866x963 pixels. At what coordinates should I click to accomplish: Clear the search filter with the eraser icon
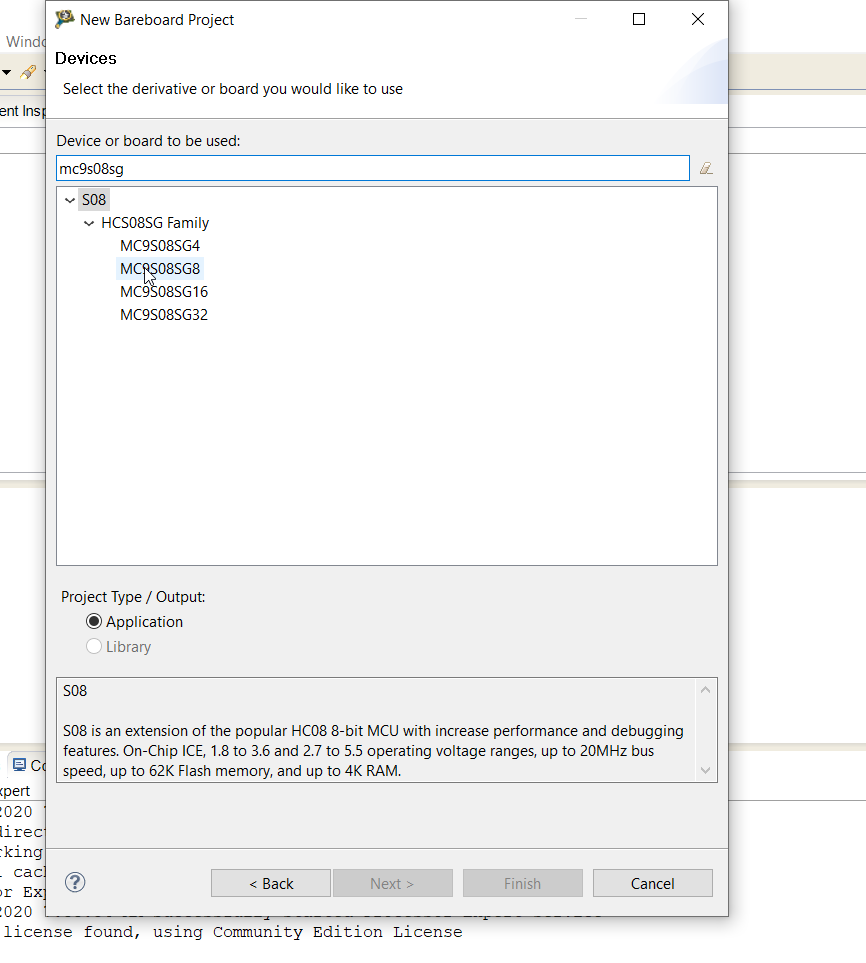point(706,167)
